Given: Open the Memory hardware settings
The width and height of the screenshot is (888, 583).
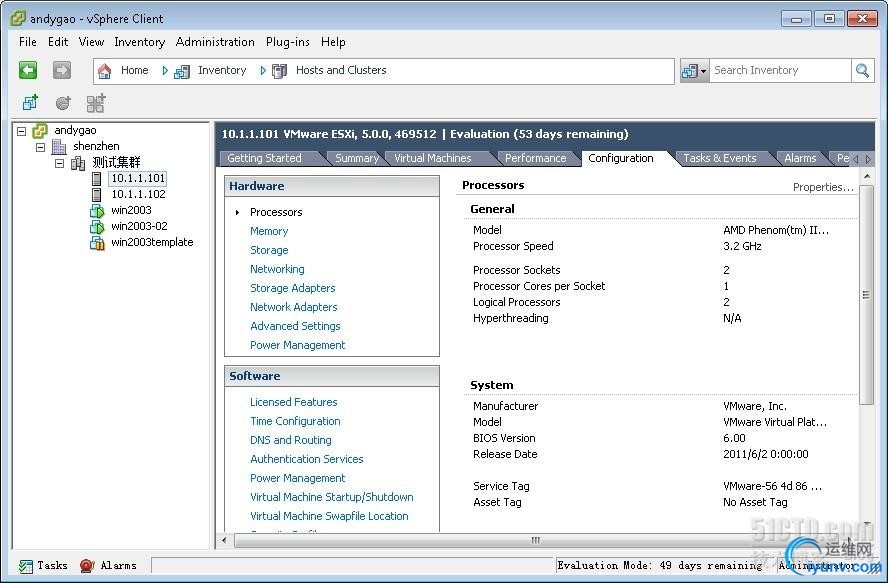Looking at the screenshot, I should 269,231.
